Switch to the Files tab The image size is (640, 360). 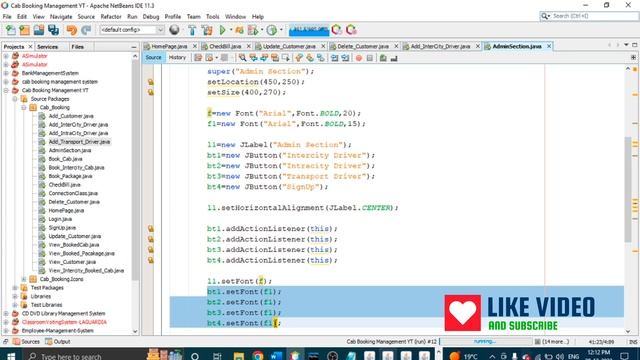click(78, 47)
